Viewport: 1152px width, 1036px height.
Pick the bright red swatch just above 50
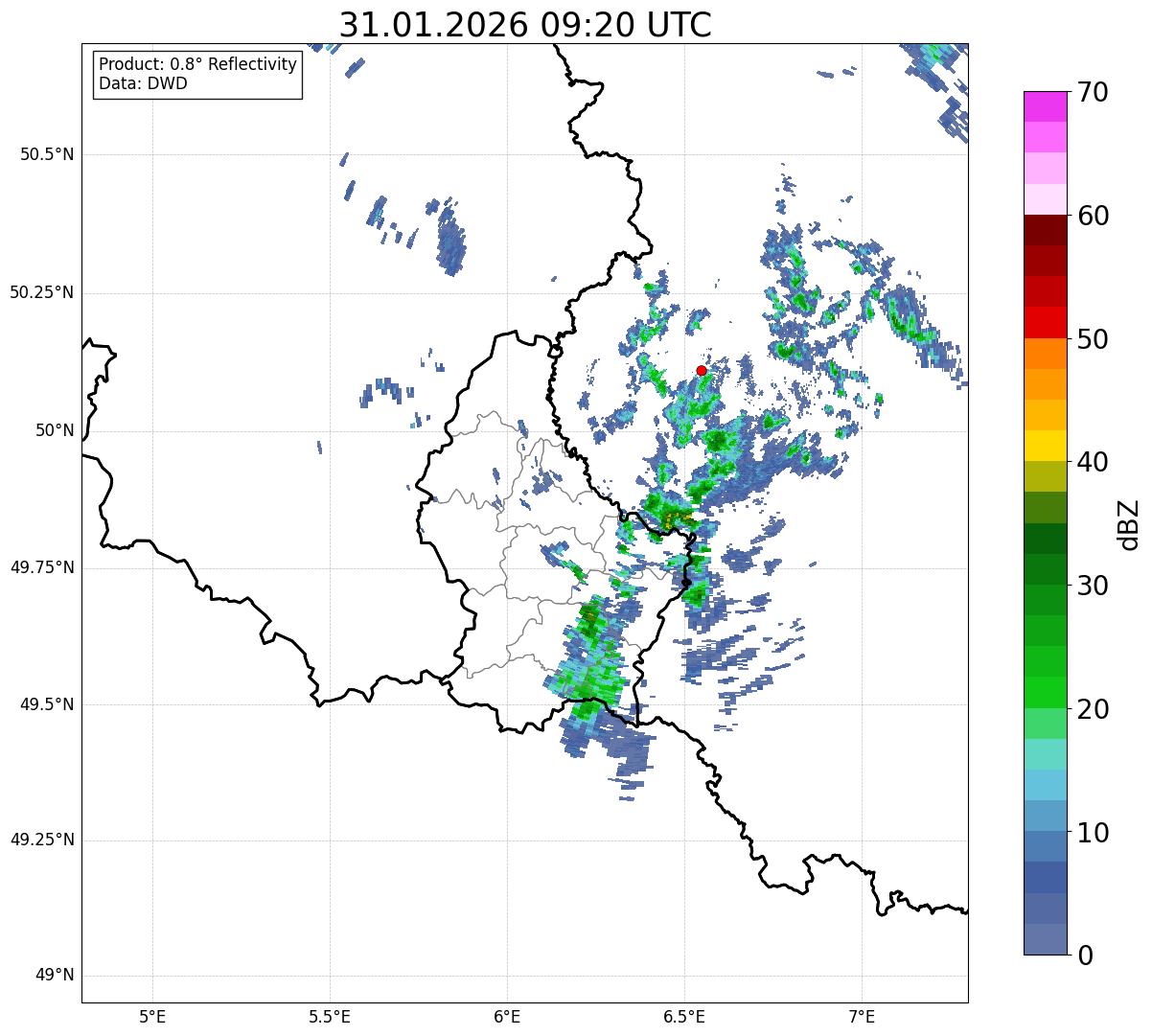(x=1045, y=323)
